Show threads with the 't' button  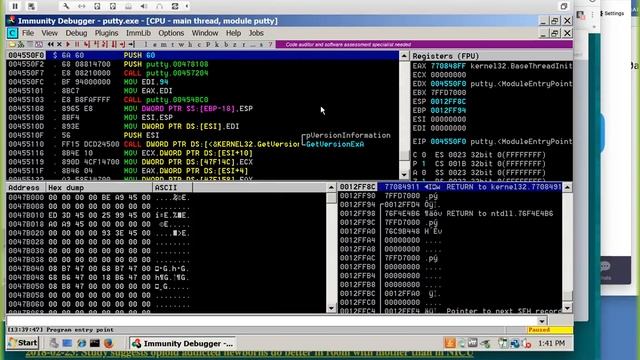click(172, 44)
